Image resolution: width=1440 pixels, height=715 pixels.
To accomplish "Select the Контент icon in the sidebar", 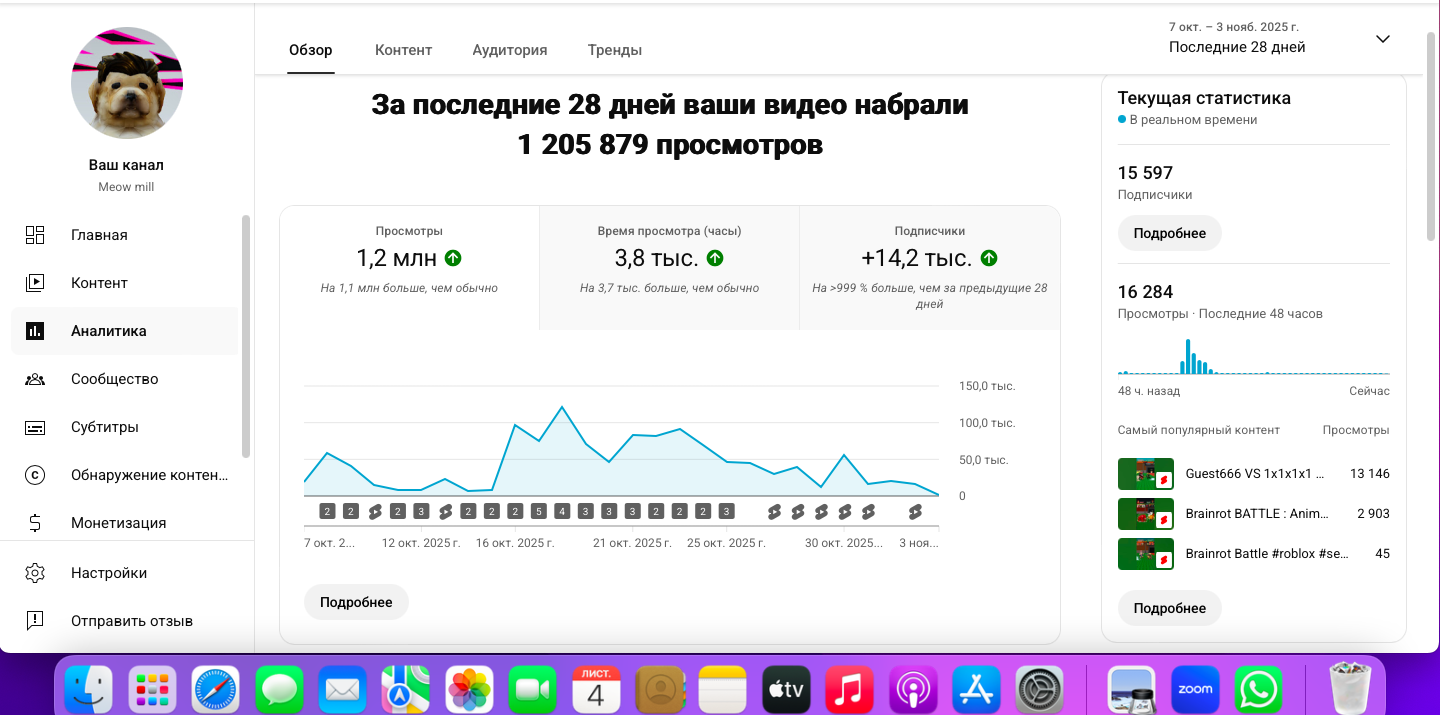I will [x=35, y=283].
